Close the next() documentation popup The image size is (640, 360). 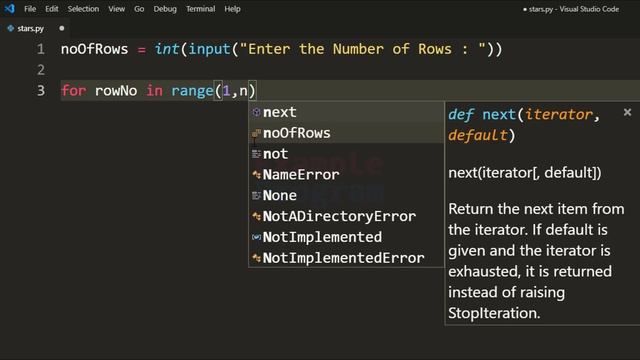coord(627,112)
